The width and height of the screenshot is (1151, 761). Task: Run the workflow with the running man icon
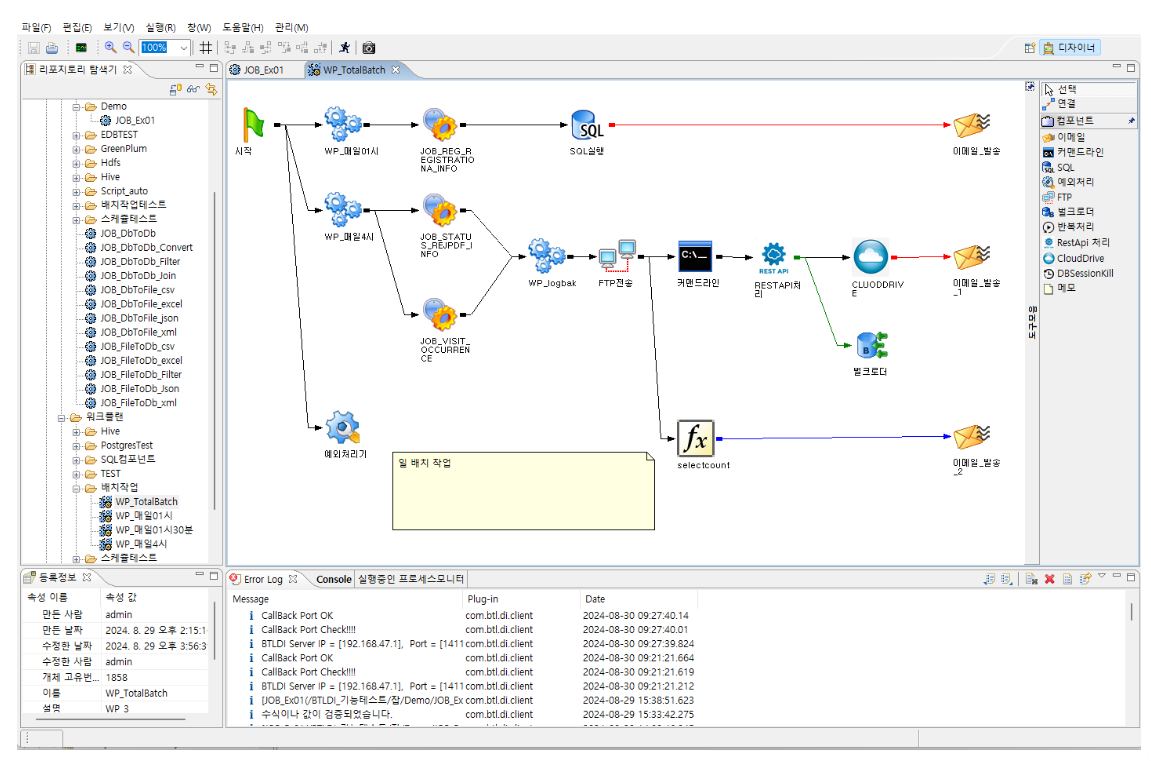point(344,48)
